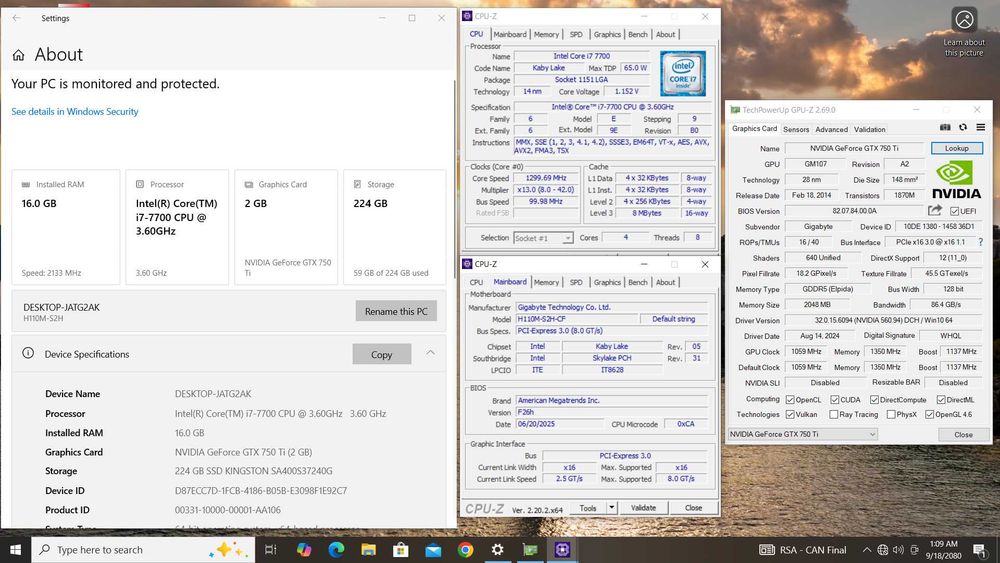
Task: Open the notification center icon
Action: coord(980,550)
